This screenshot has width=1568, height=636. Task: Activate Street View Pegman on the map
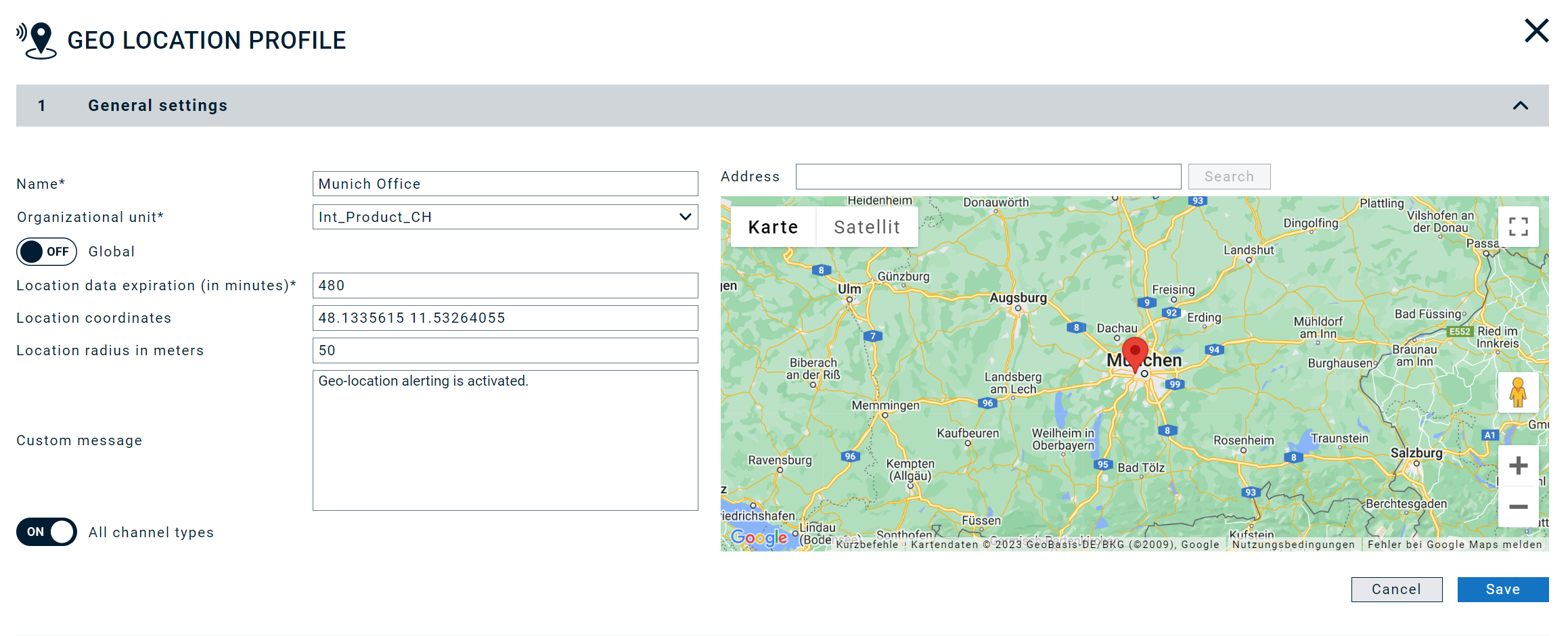tap(1518, 392)
